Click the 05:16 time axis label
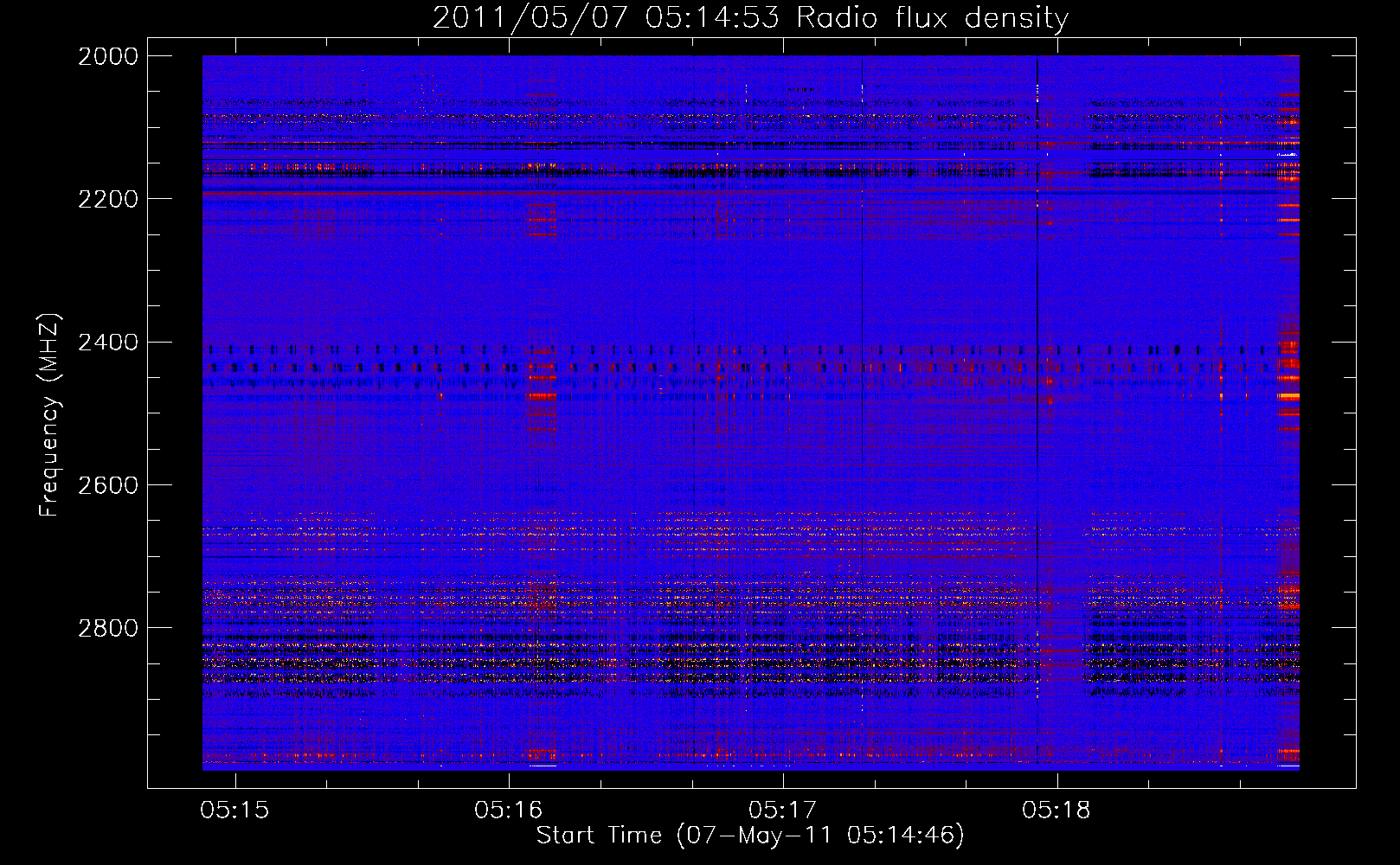The height and width of the screenshot is (865, 1400). 509,810
